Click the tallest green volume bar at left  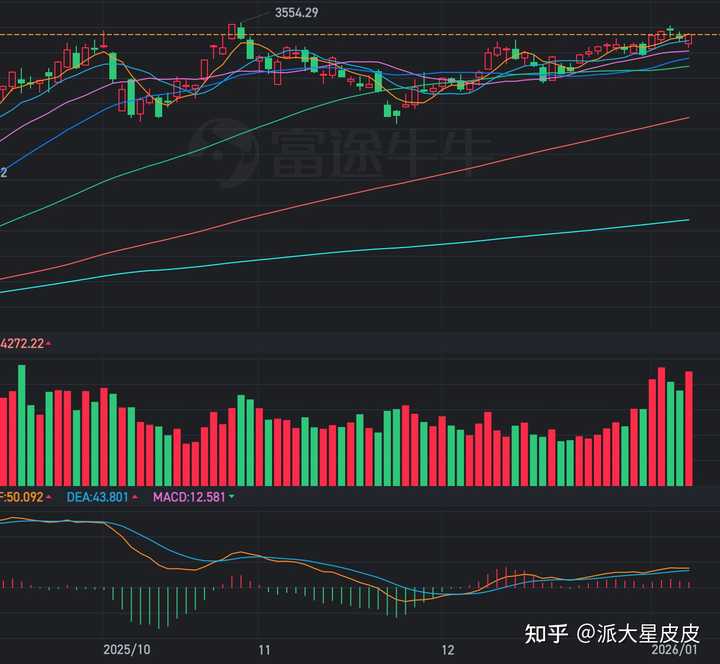tap(21, 423)
